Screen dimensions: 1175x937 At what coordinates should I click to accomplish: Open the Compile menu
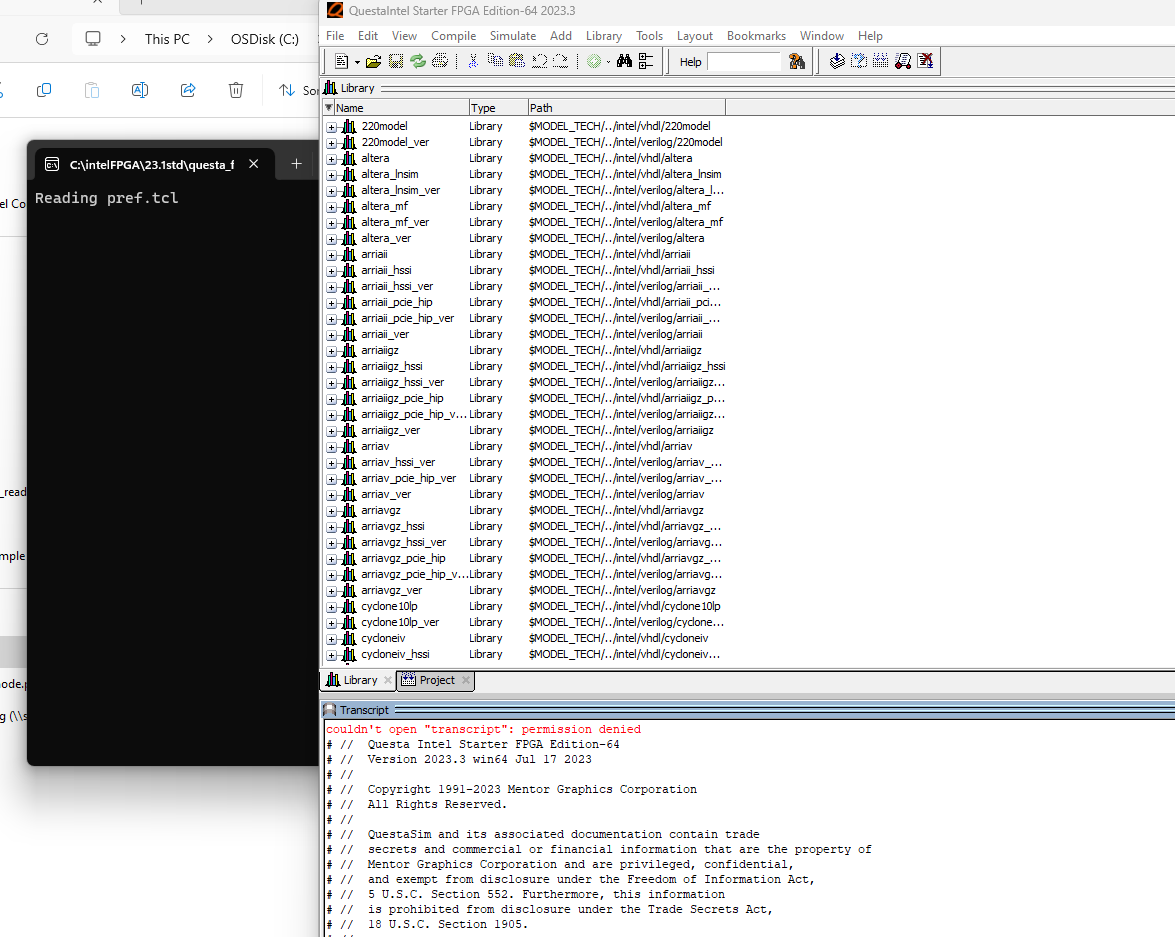click(x=453, y=36)
